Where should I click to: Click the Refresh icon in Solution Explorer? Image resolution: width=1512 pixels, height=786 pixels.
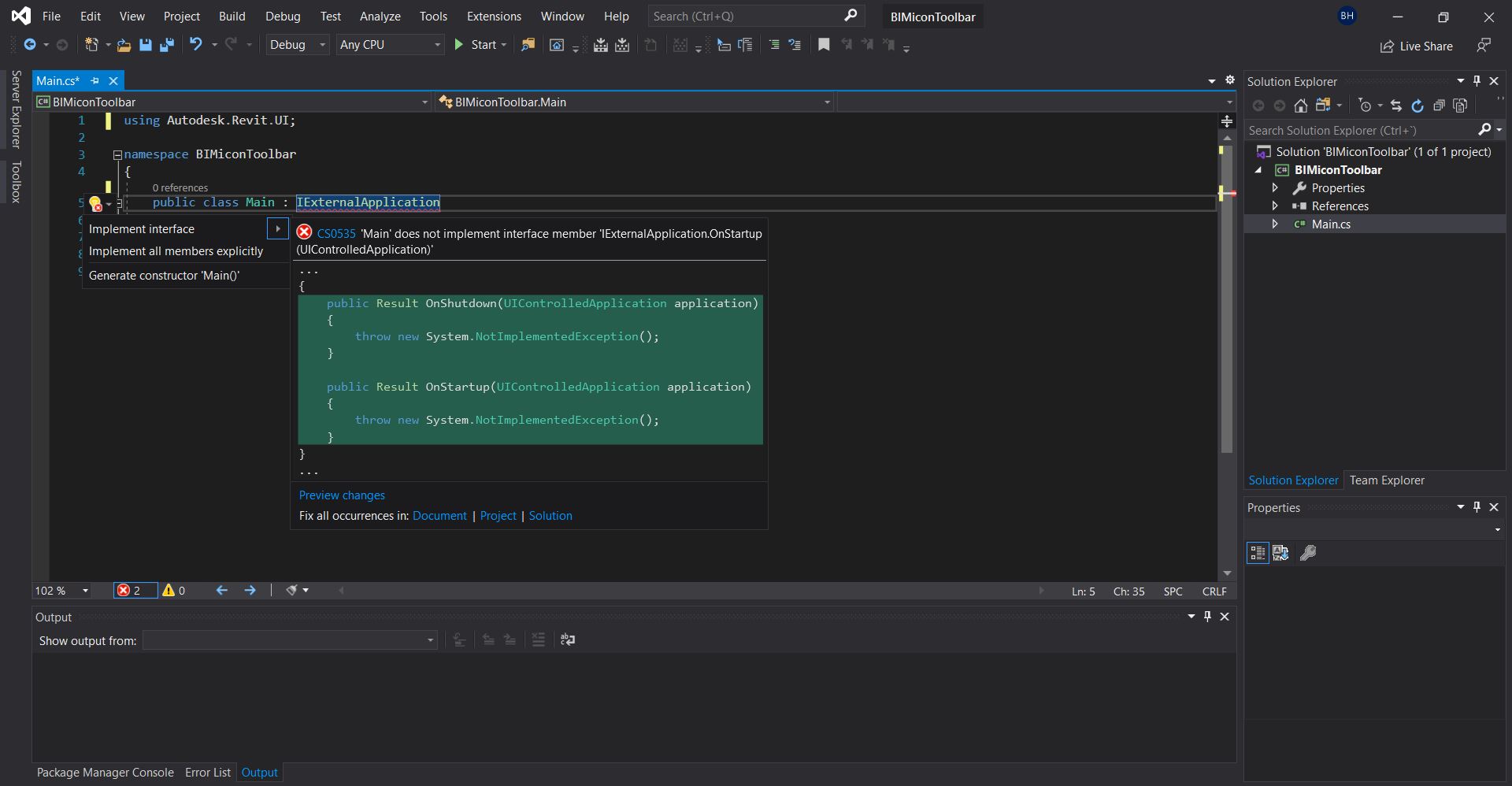[x=1417, y=106]
